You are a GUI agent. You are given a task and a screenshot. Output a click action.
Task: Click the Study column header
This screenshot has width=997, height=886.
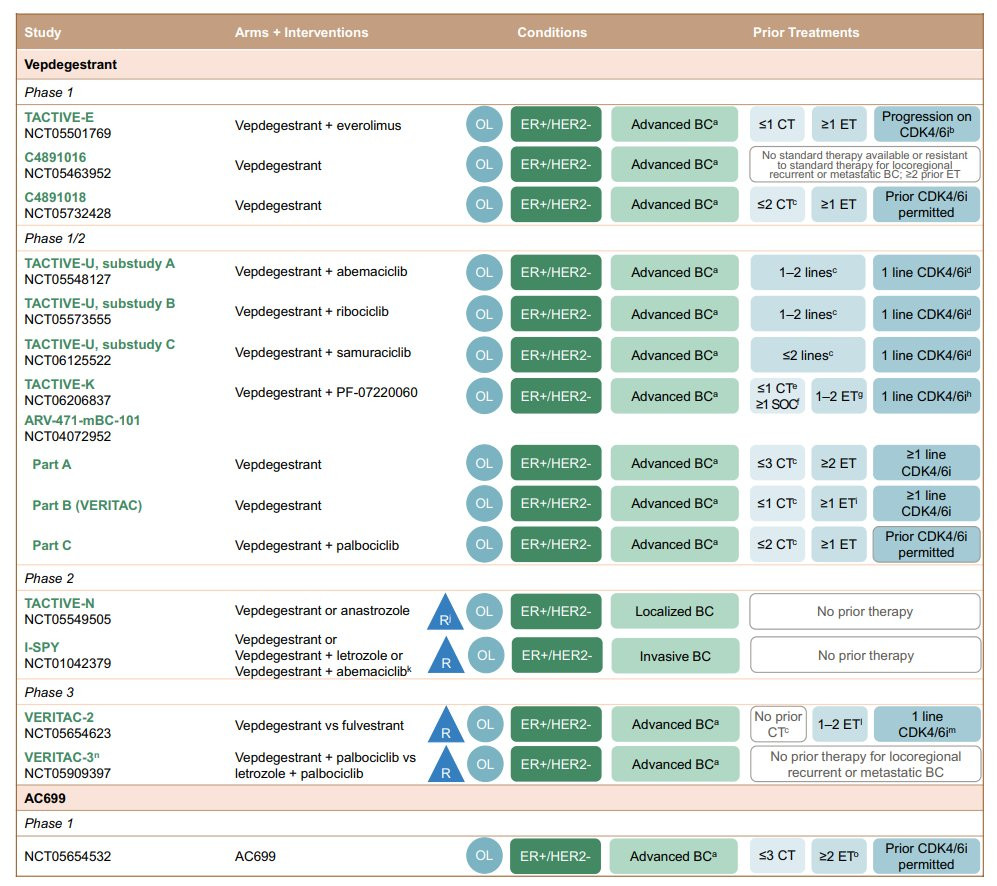pos(43,32)
